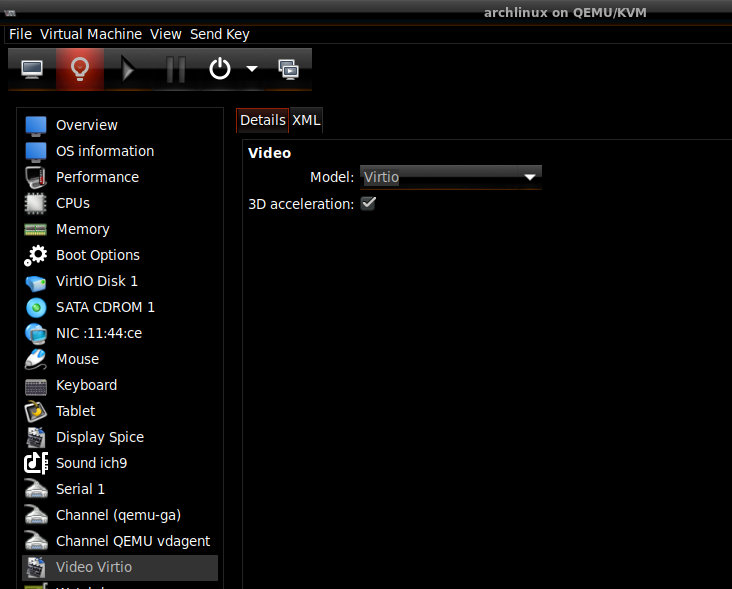The width and height of the screenshot is (732, 589).
Task: Open the shutdown options dropdown arrow
Action: click(x=252, y=69)
